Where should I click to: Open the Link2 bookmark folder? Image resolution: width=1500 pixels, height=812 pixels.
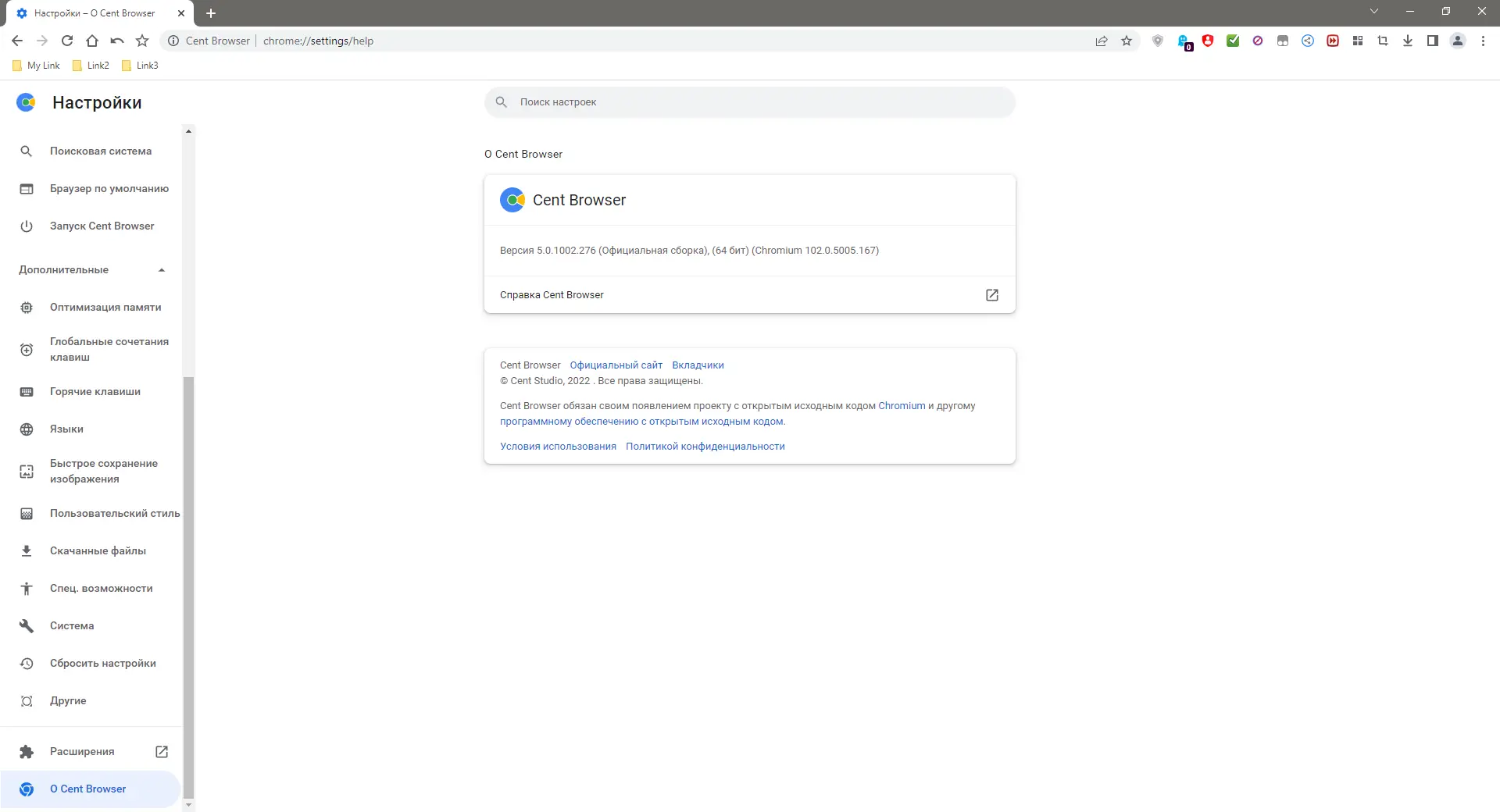pyautogui.click(x=91, y=66)
